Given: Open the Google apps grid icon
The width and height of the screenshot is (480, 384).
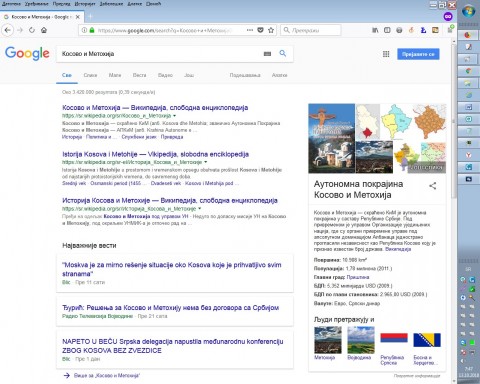Looking at the screenshot, I should pyautogui.click(x=386, y=54).
